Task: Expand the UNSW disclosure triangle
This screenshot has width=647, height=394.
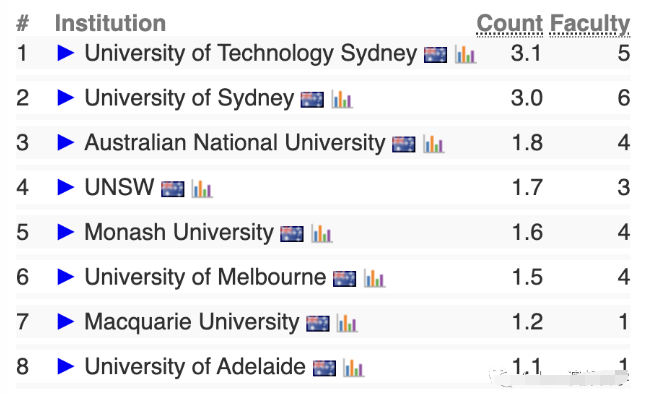Action: [x=66, y=187]
